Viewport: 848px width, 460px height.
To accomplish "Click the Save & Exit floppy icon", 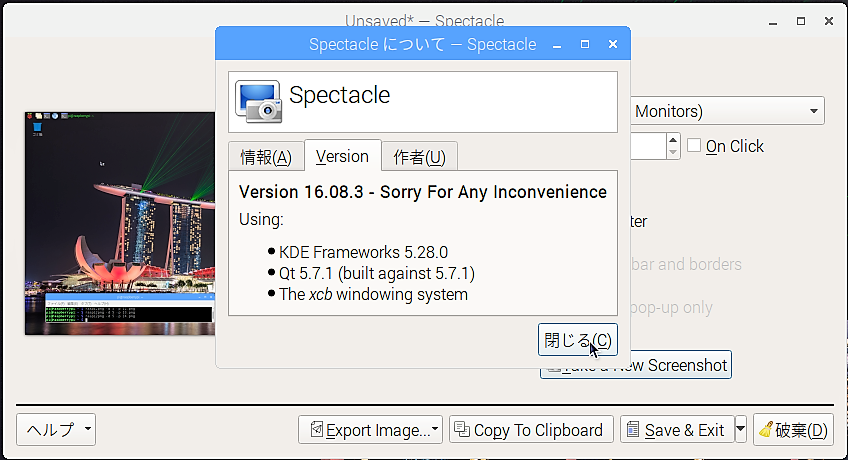I will 633,430.
